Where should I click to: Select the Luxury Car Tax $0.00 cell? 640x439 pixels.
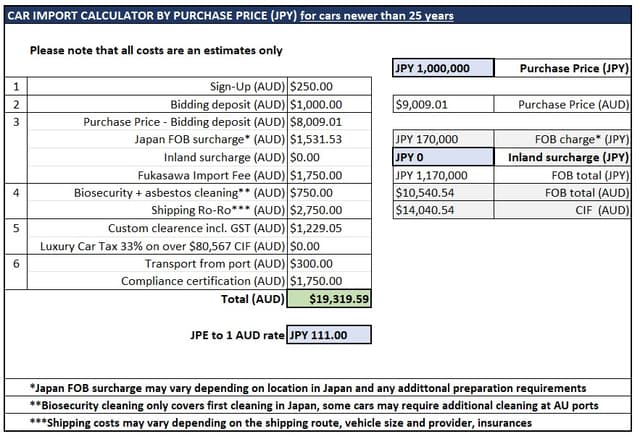[x=329, y=246]
